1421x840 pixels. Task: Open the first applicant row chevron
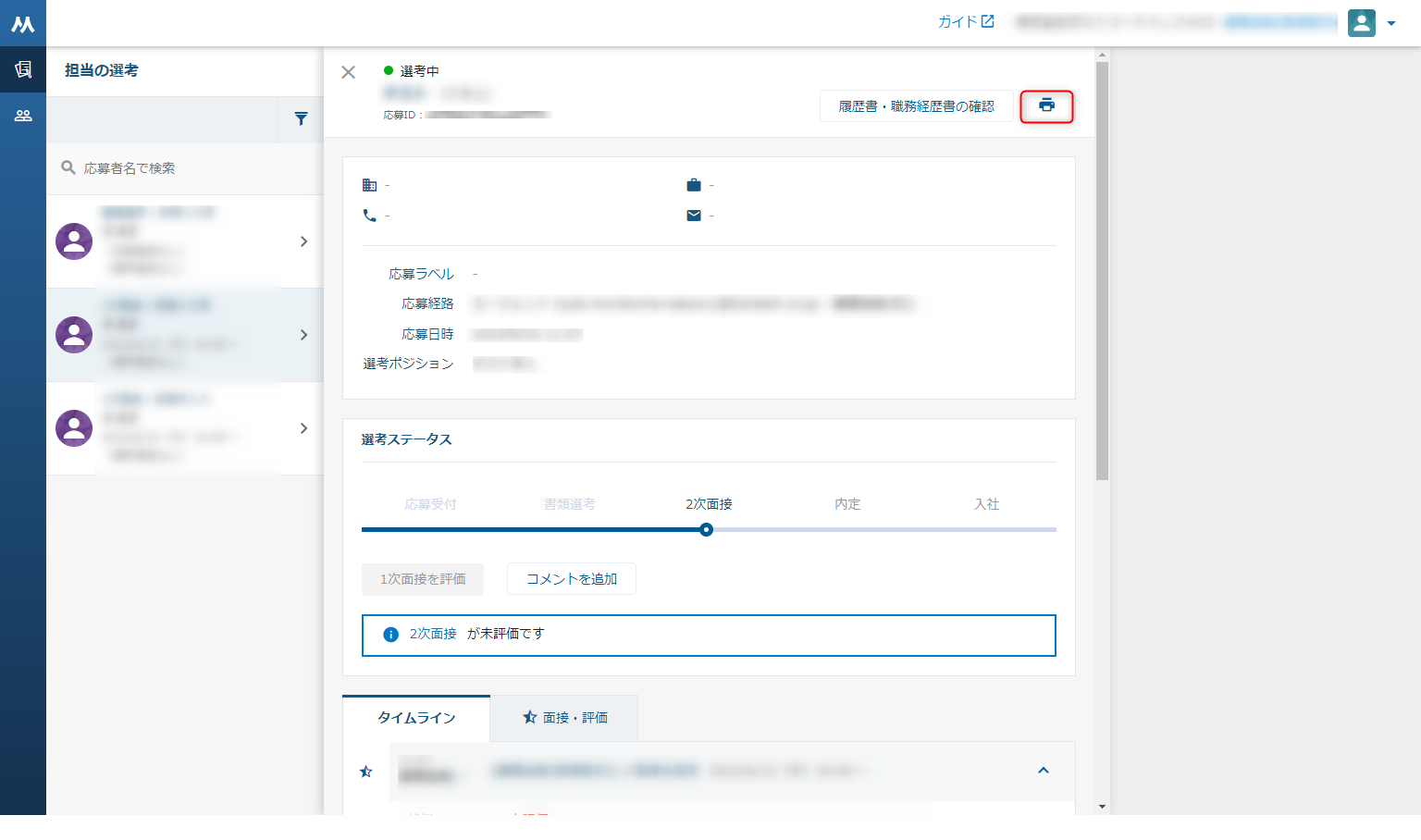[303, 241]
